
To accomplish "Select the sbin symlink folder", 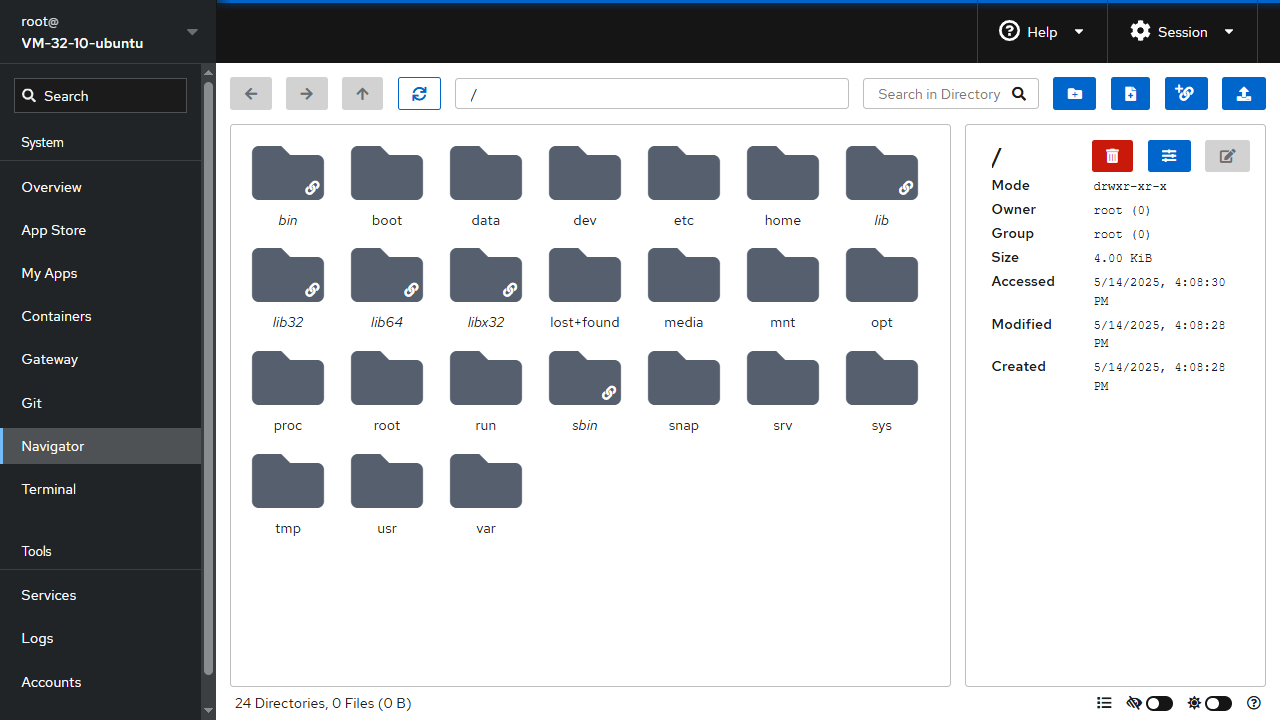I will 585,392.
